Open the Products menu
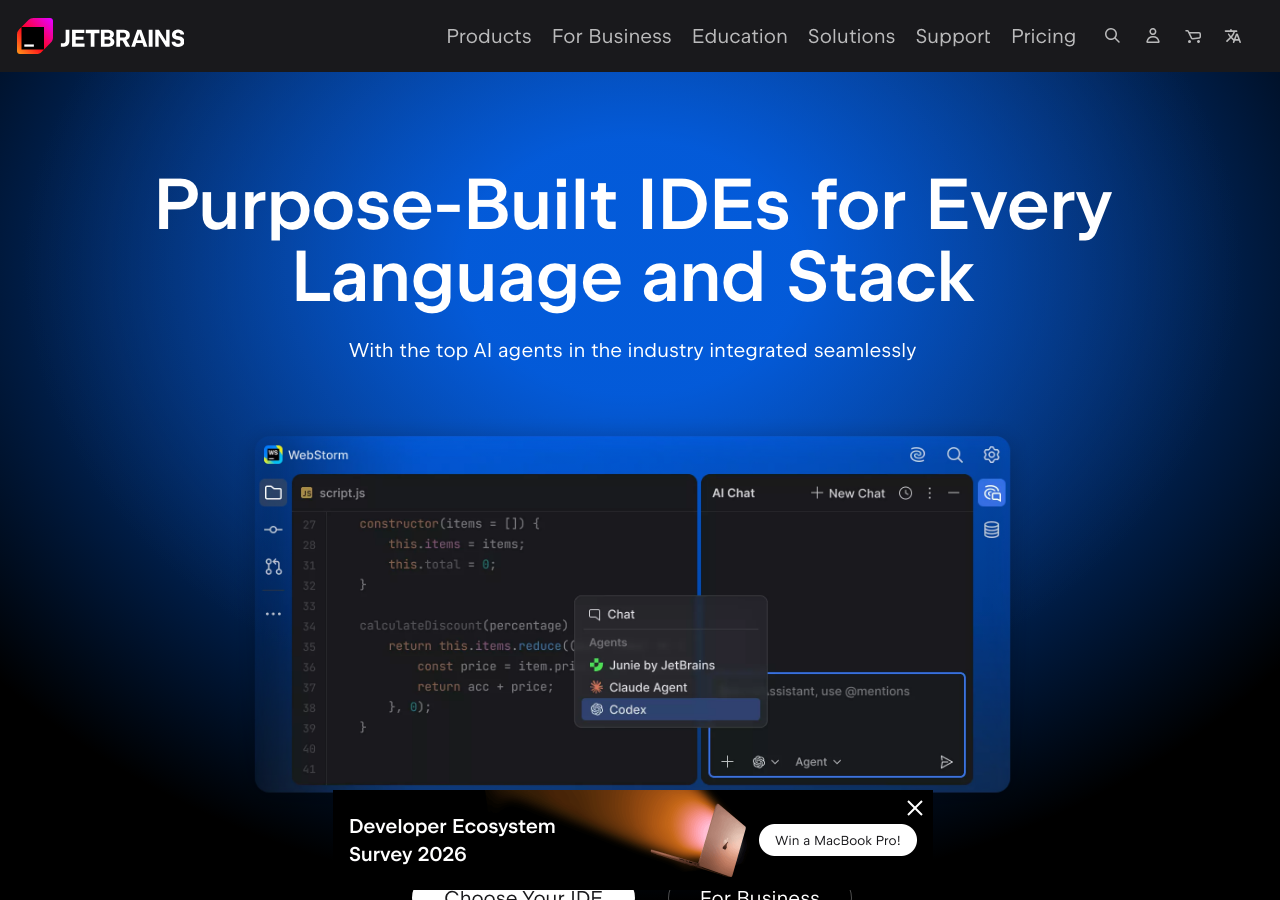 click(489, 36)
